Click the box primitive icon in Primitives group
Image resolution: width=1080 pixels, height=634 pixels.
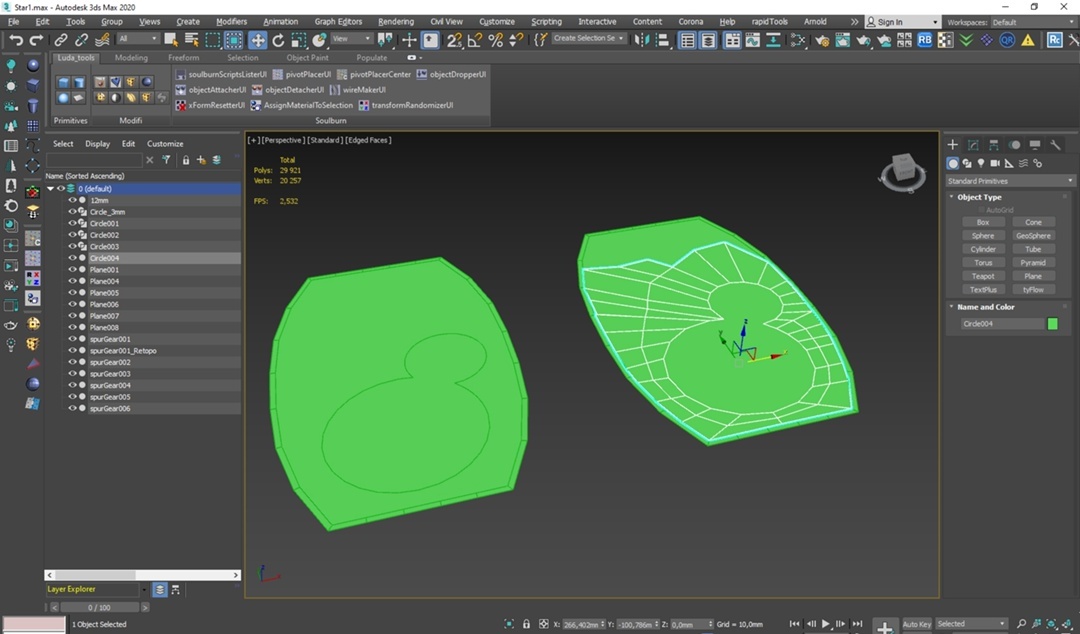63,83
